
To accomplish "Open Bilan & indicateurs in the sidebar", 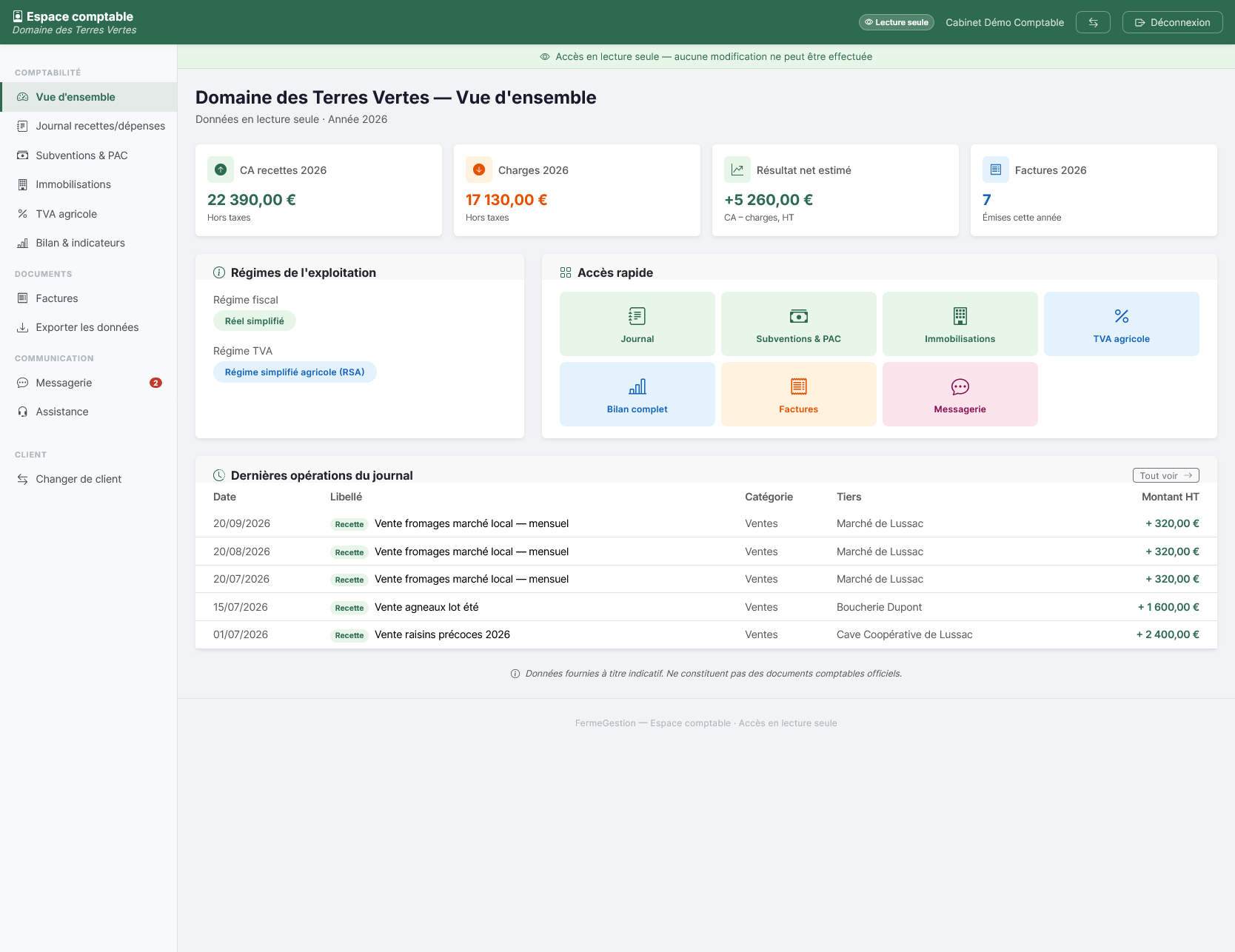I will point(89,243).
